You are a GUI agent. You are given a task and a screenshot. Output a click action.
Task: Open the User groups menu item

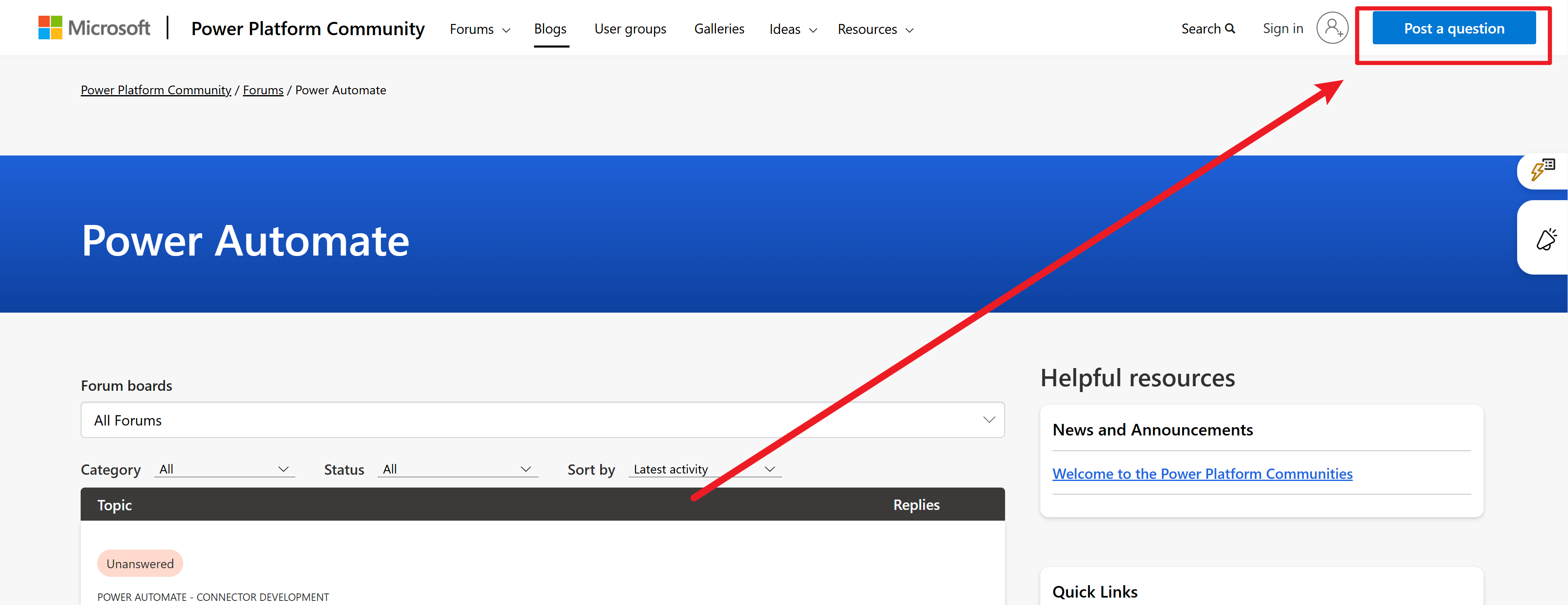click(x=630, y=29)
